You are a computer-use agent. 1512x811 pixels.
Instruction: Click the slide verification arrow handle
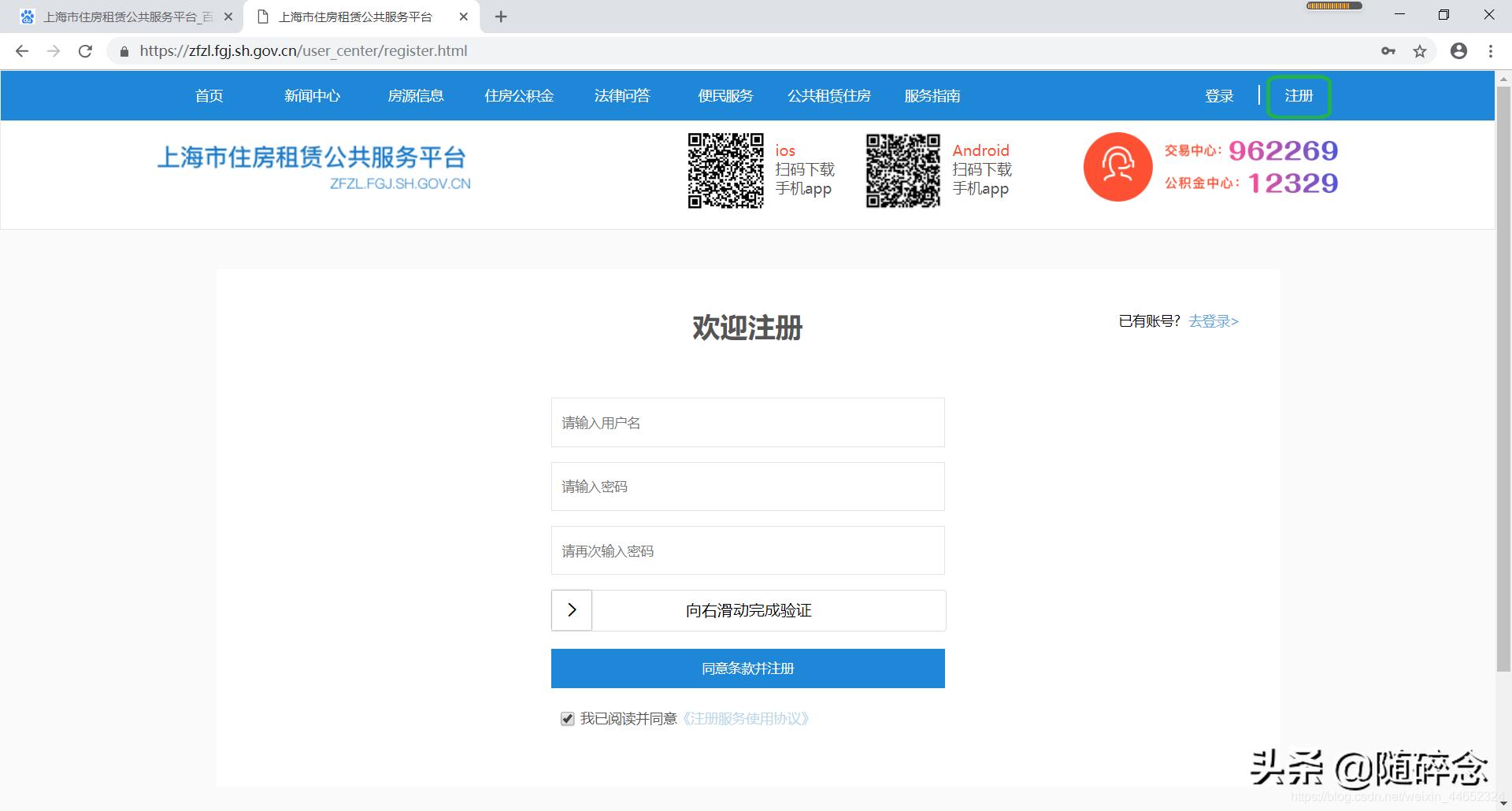tap(571, 609)
